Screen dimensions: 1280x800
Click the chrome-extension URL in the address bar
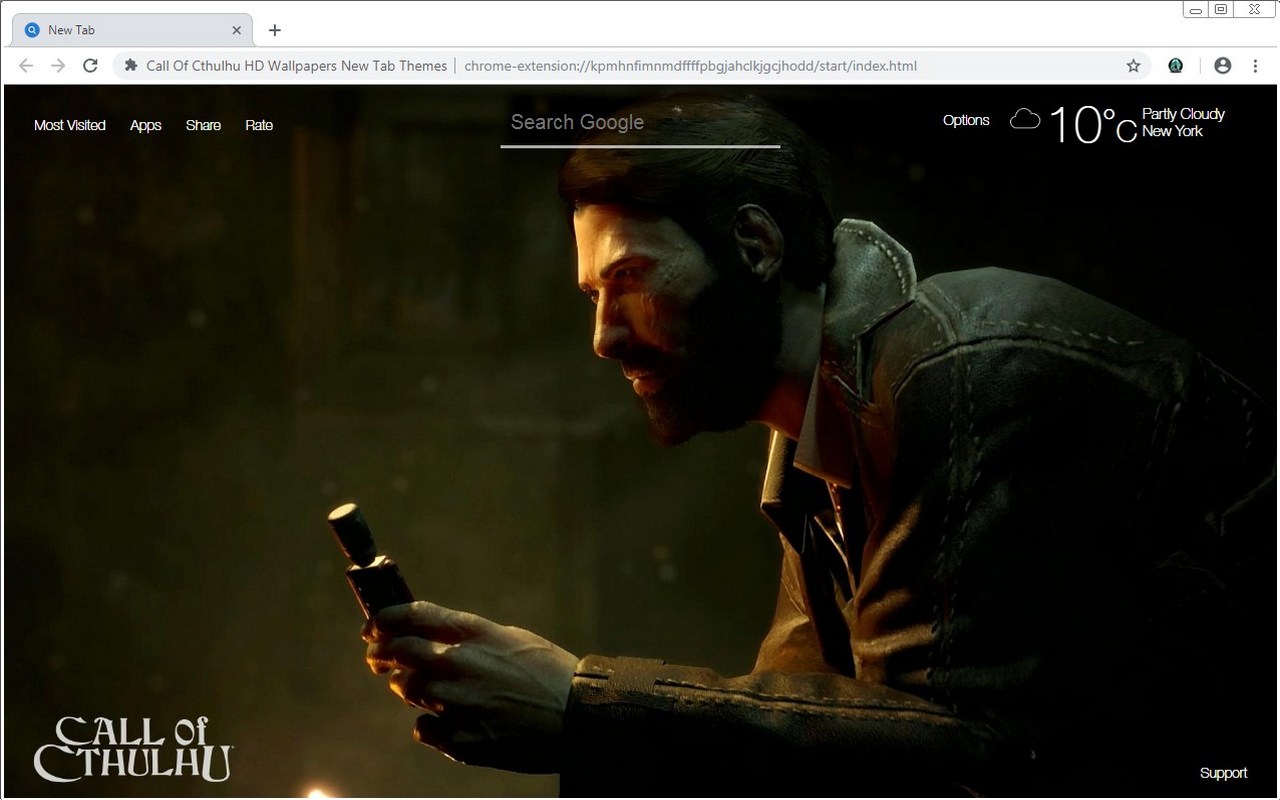point(690,66)
